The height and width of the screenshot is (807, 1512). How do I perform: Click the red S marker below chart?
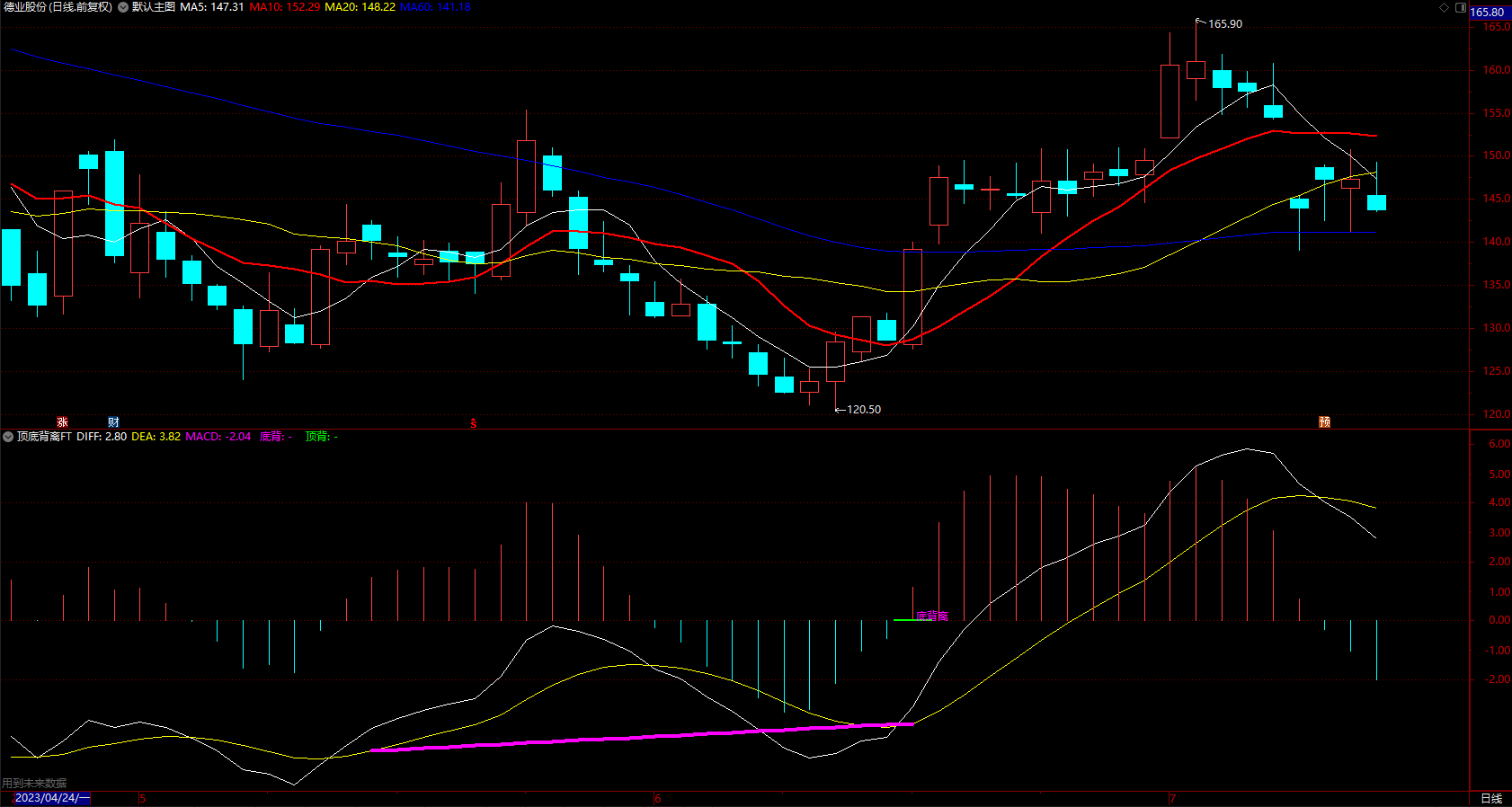pyautogui.click(x=474, y=423)
